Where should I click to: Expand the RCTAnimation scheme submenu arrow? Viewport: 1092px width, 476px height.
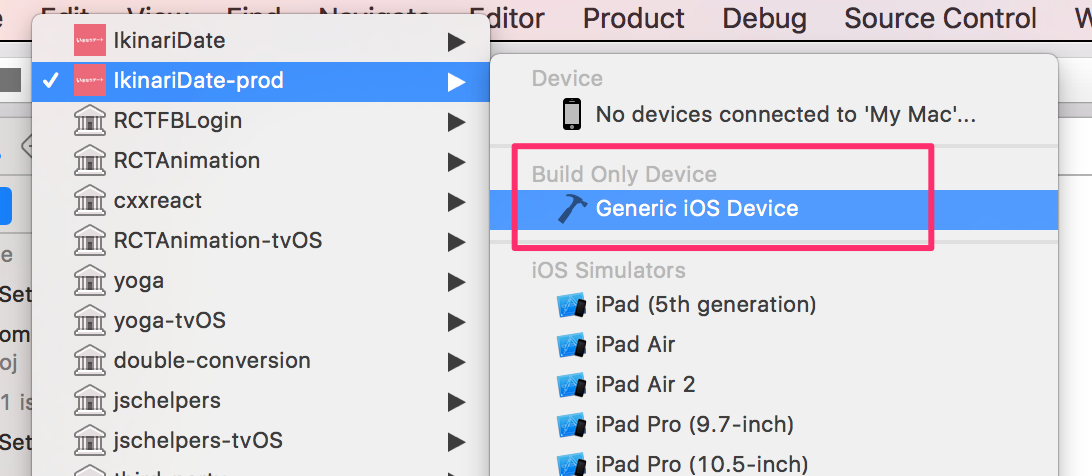tap(456, 161)
